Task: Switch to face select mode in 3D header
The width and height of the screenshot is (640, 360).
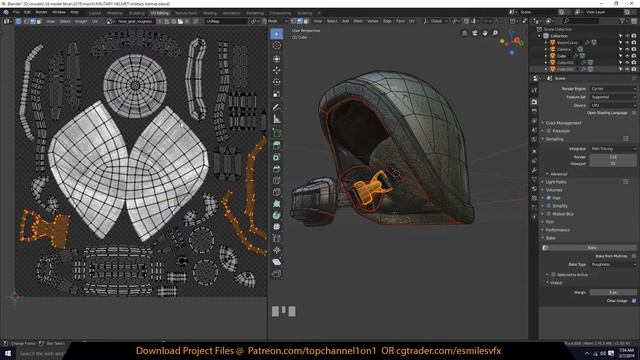Action: point(306,21)
